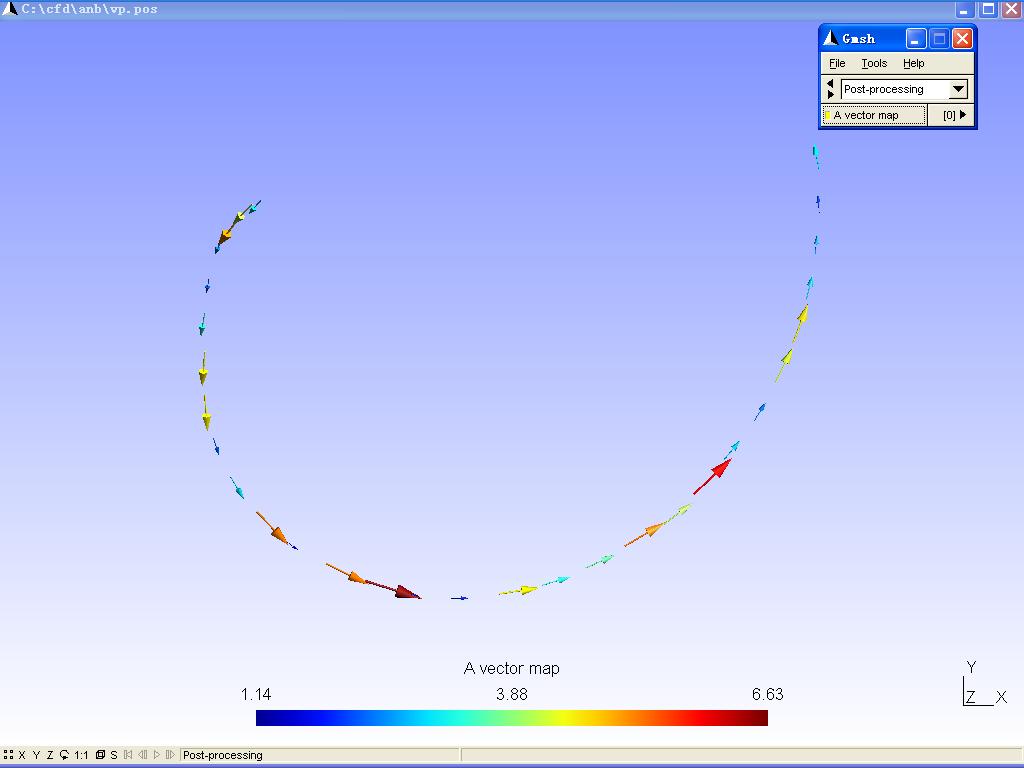Step the animation forward one frame
Viewport: 1024px width, 768px height.
170,755
